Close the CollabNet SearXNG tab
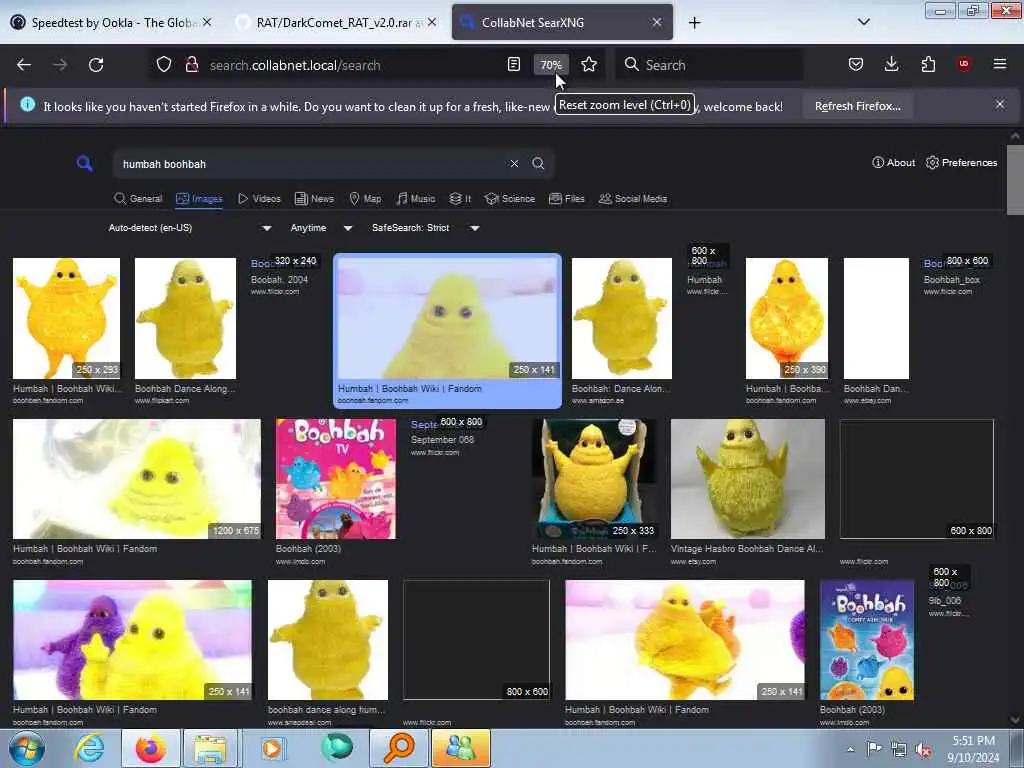The width and height of the screenshot is (1024, 768). pyautogui.click(x=656, y=23)
